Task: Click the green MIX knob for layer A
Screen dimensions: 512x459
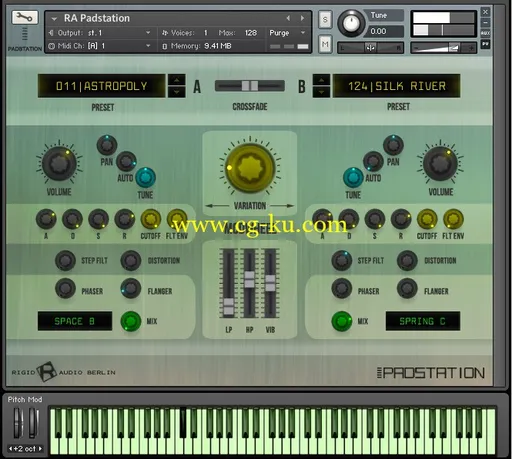Action: coord(130,321)
